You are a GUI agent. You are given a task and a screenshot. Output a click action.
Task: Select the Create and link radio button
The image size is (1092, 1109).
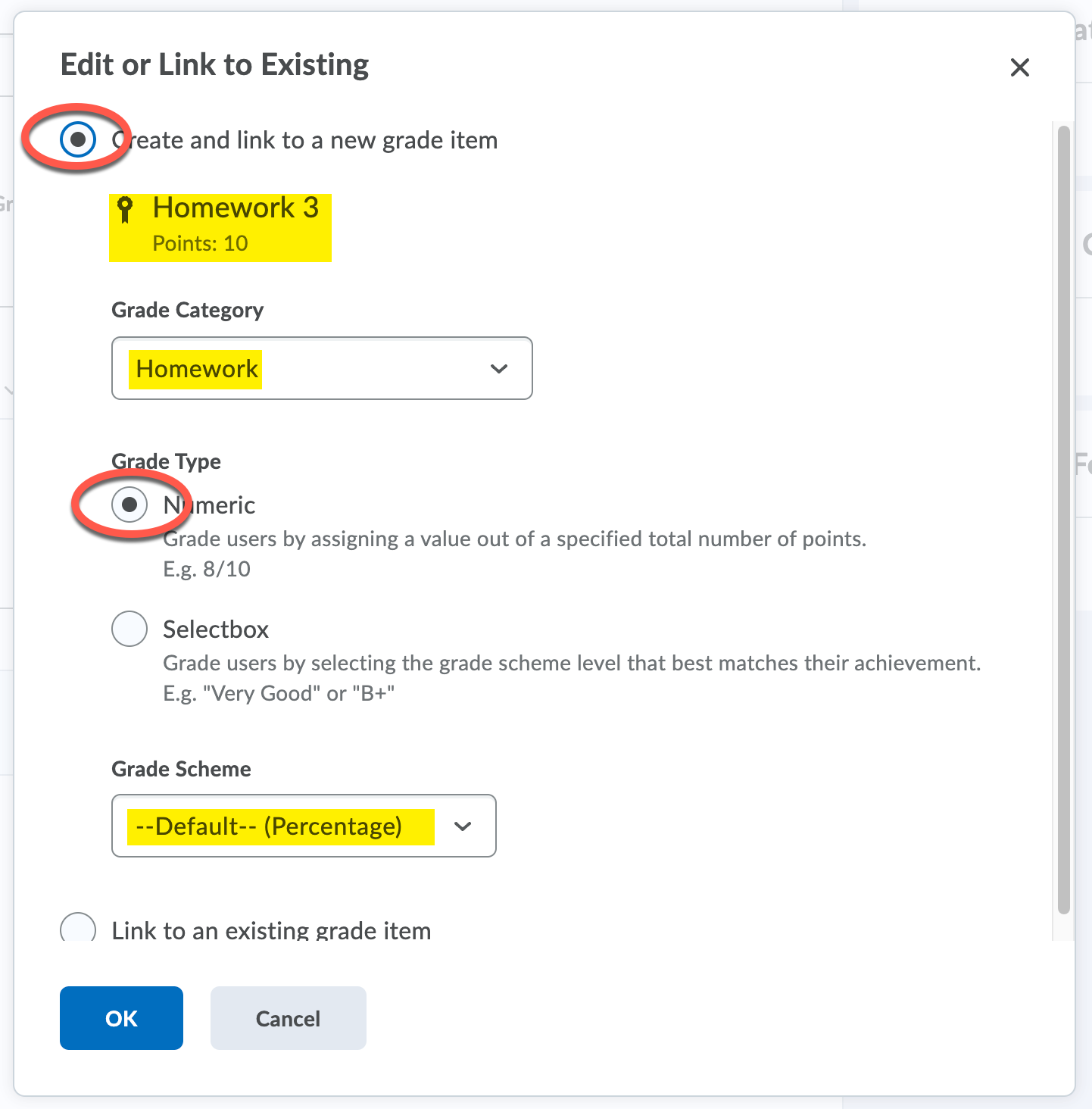[x=78, y=139]
